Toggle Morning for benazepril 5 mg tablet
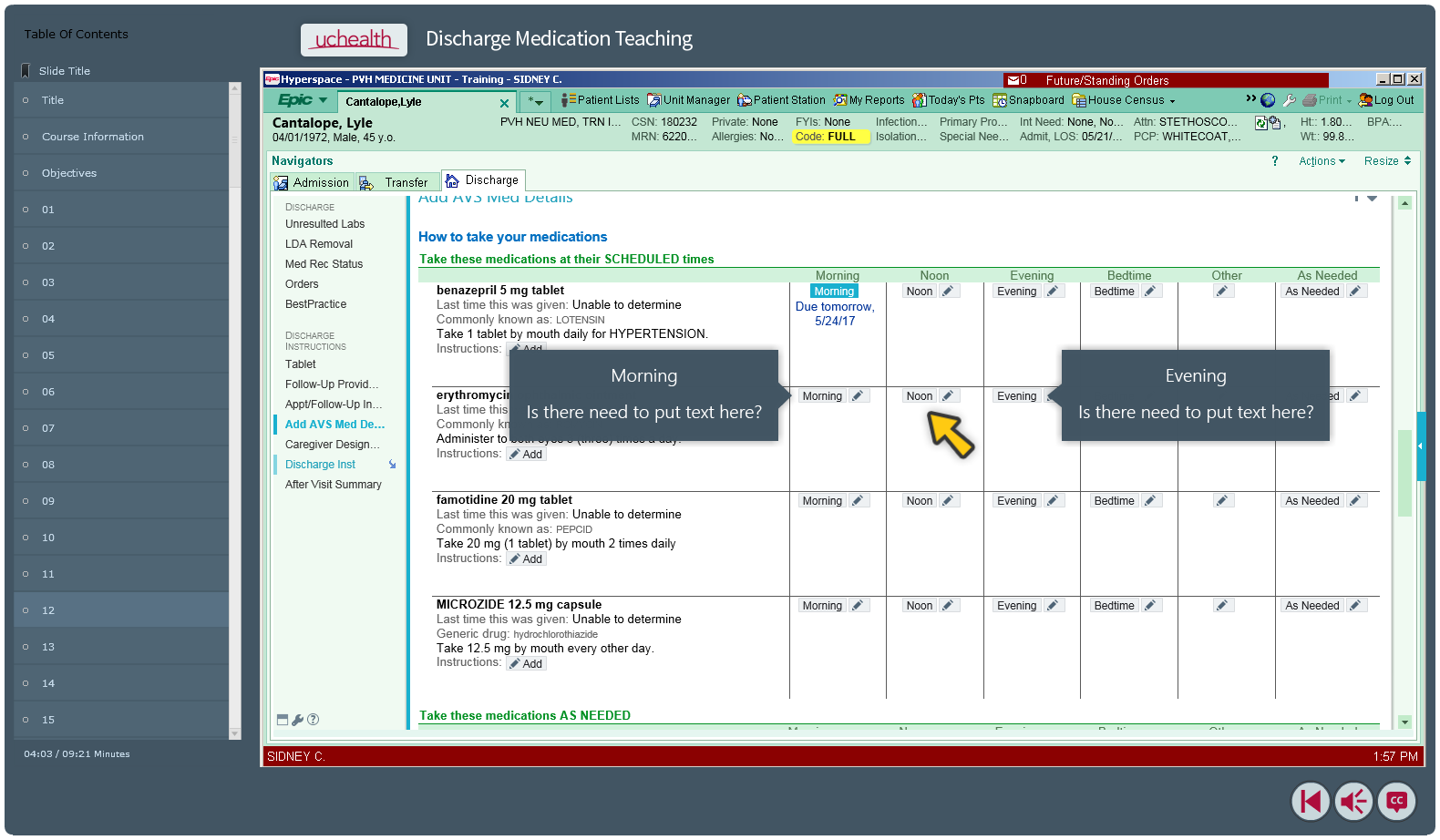 [x=834, y=292]
